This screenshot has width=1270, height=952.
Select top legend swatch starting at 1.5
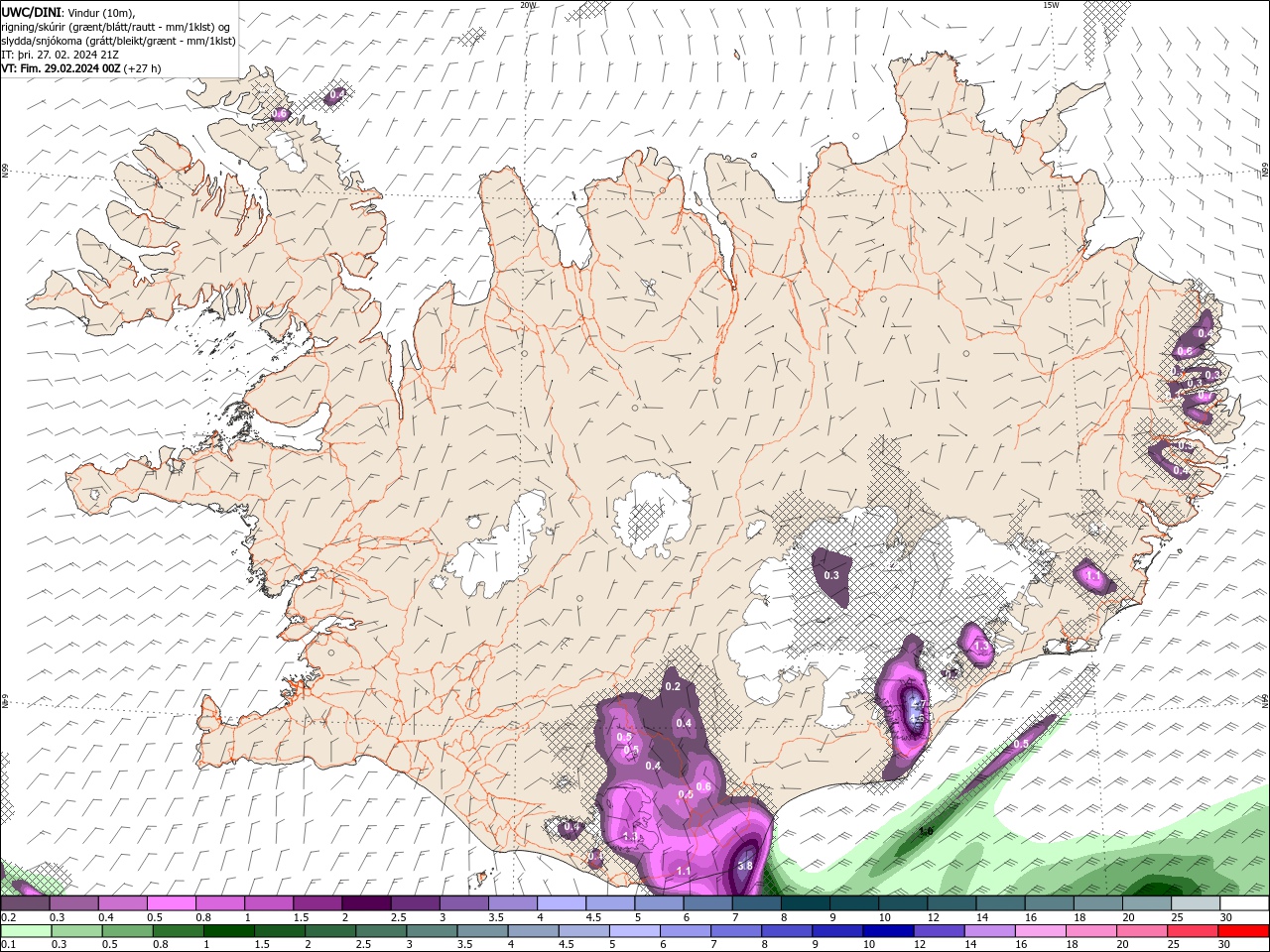pyautogui.click(x=317, y=903)
